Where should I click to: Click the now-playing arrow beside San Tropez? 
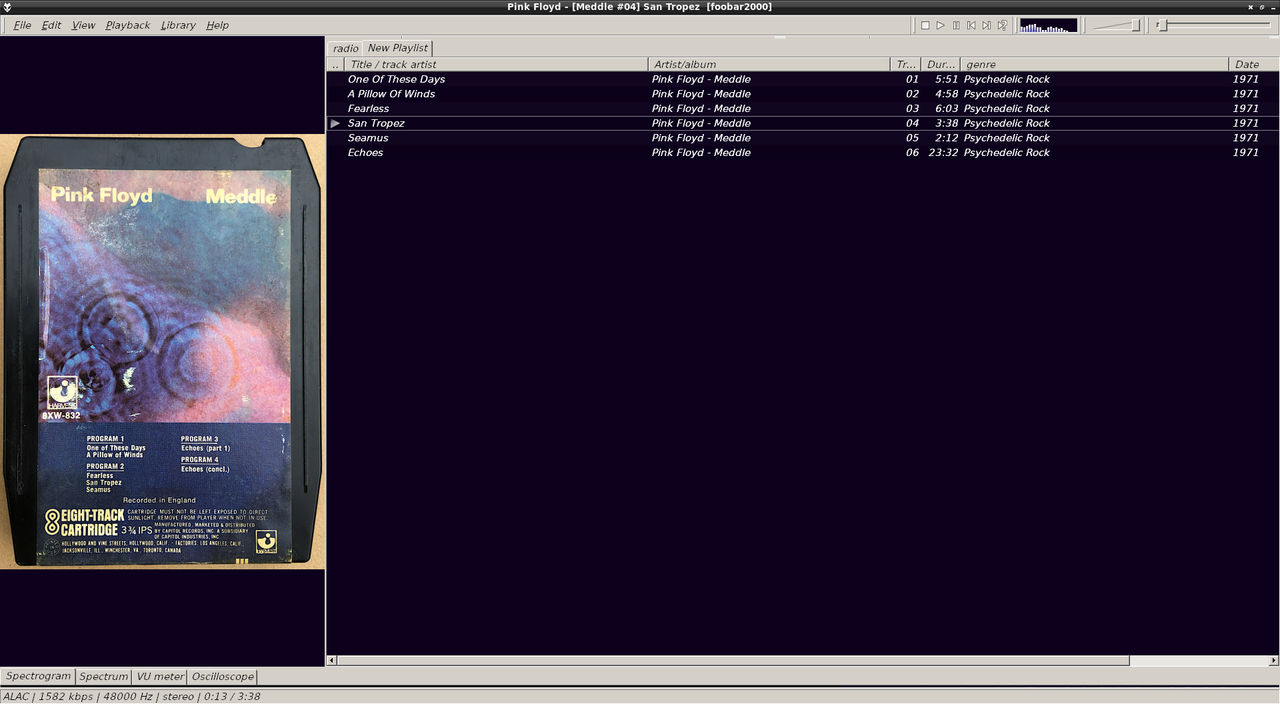(336, 123)
